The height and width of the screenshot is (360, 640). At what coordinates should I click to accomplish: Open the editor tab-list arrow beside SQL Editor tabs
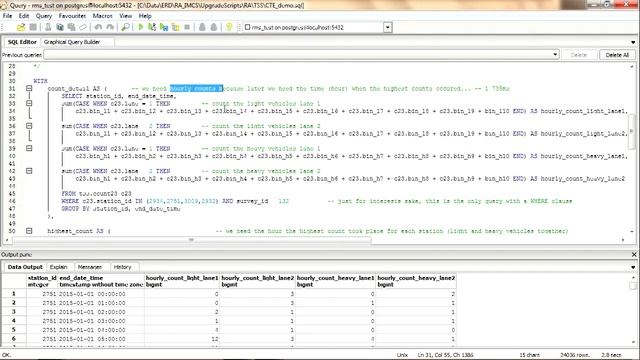pos(633,42)
